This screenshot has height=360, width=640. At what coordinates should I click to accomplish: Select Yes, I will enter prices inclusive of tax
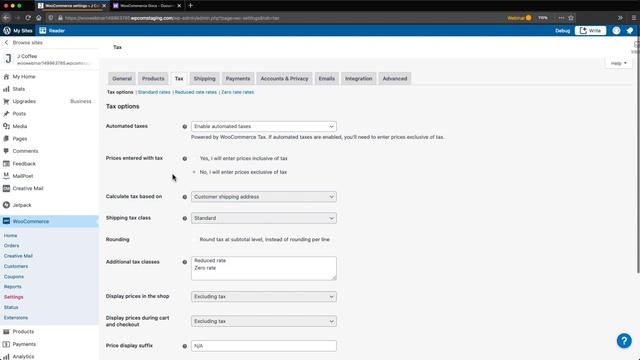click(194, 158)
